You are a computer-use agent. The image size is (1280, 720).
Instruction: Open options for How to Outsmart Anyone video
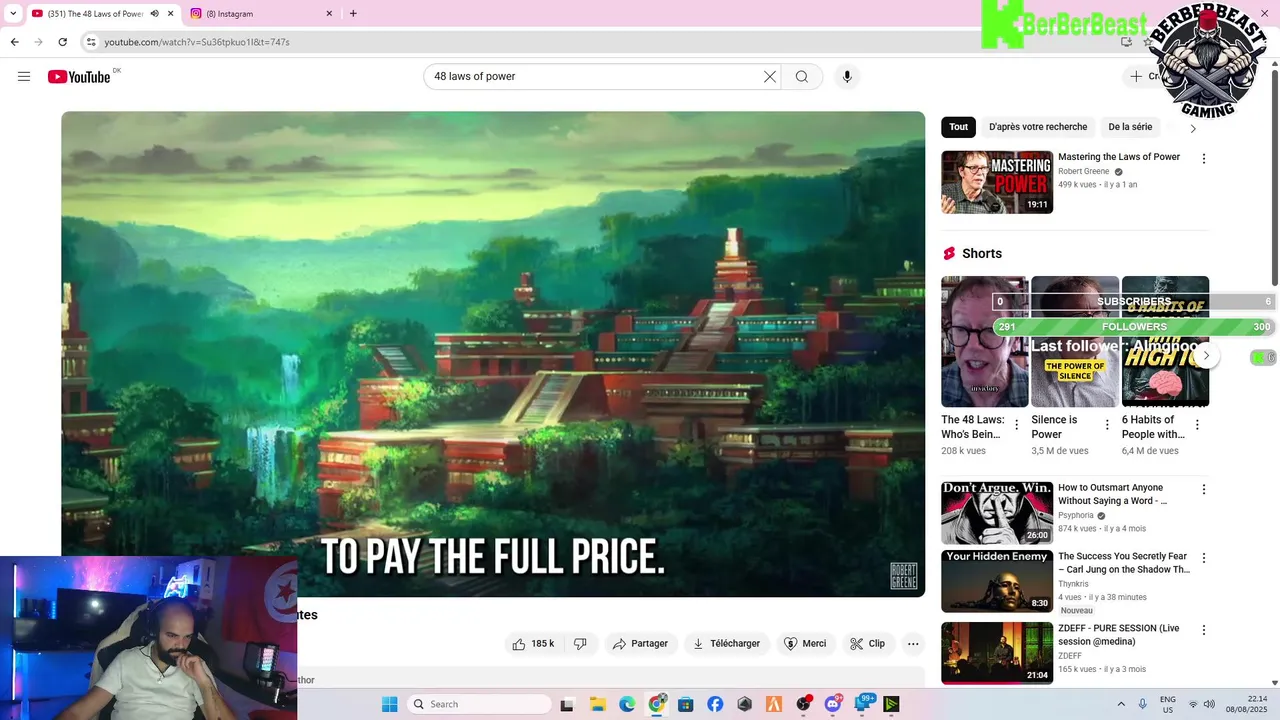click(1204, 490)
